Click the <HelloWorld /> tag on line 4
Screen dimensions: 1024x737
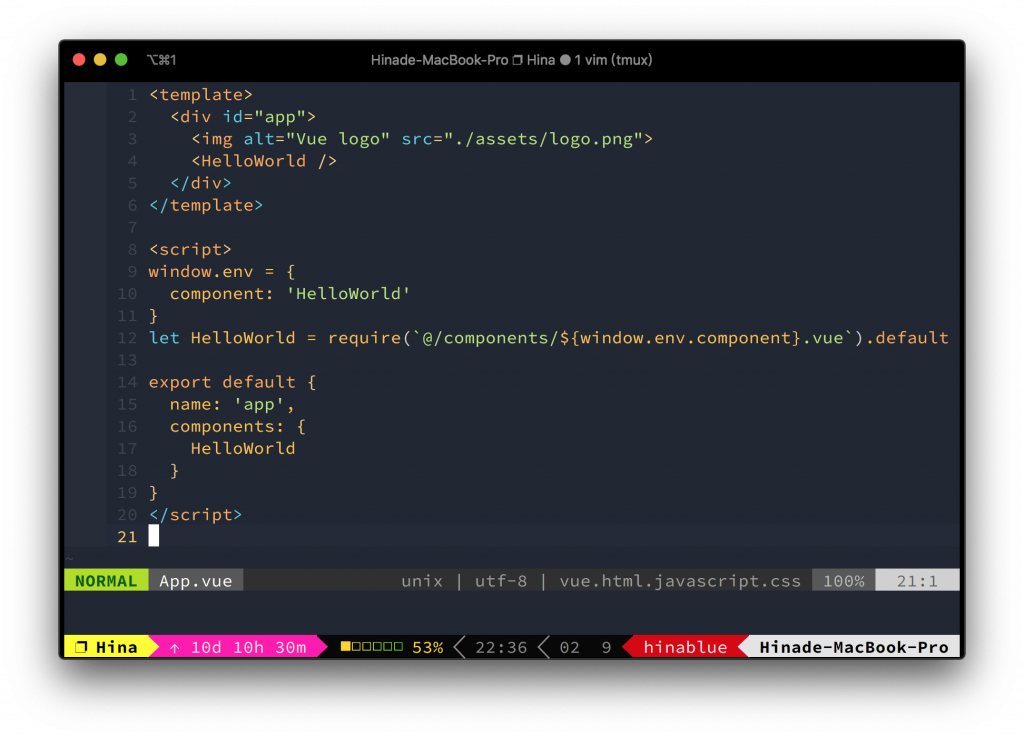[264, 161]
